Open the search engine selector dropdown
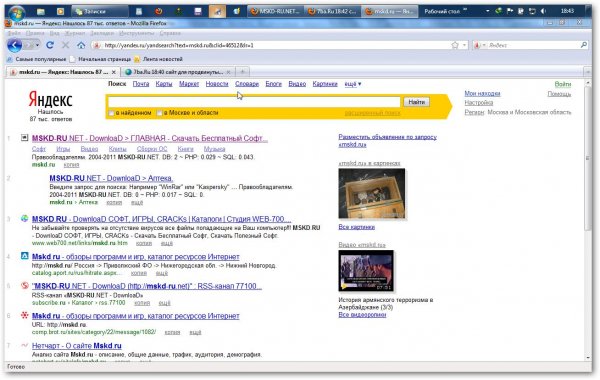 point(483,45)
